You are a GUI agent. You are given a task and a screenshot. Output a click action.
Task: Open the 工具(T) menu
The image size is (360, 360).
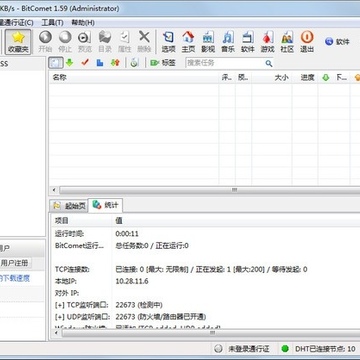pos(52,23)
